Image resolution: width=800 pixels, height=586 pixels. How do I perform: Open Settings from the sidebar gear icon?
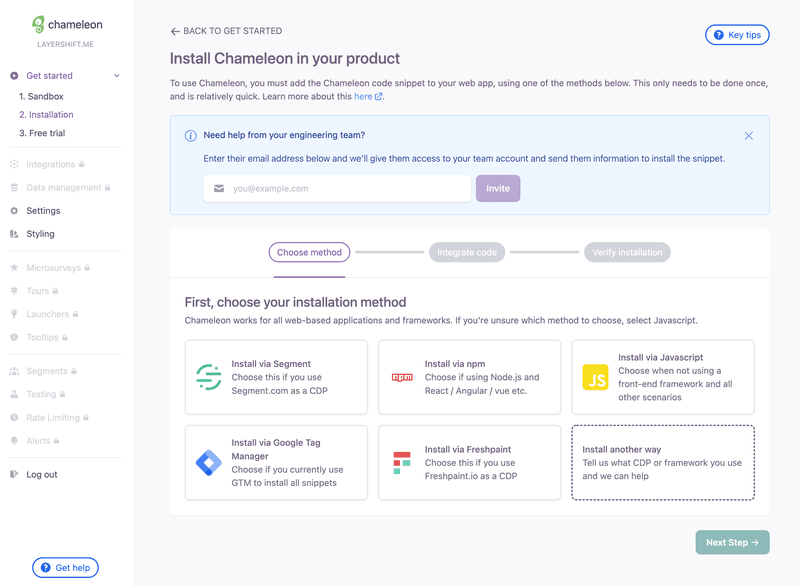[14, 210]
